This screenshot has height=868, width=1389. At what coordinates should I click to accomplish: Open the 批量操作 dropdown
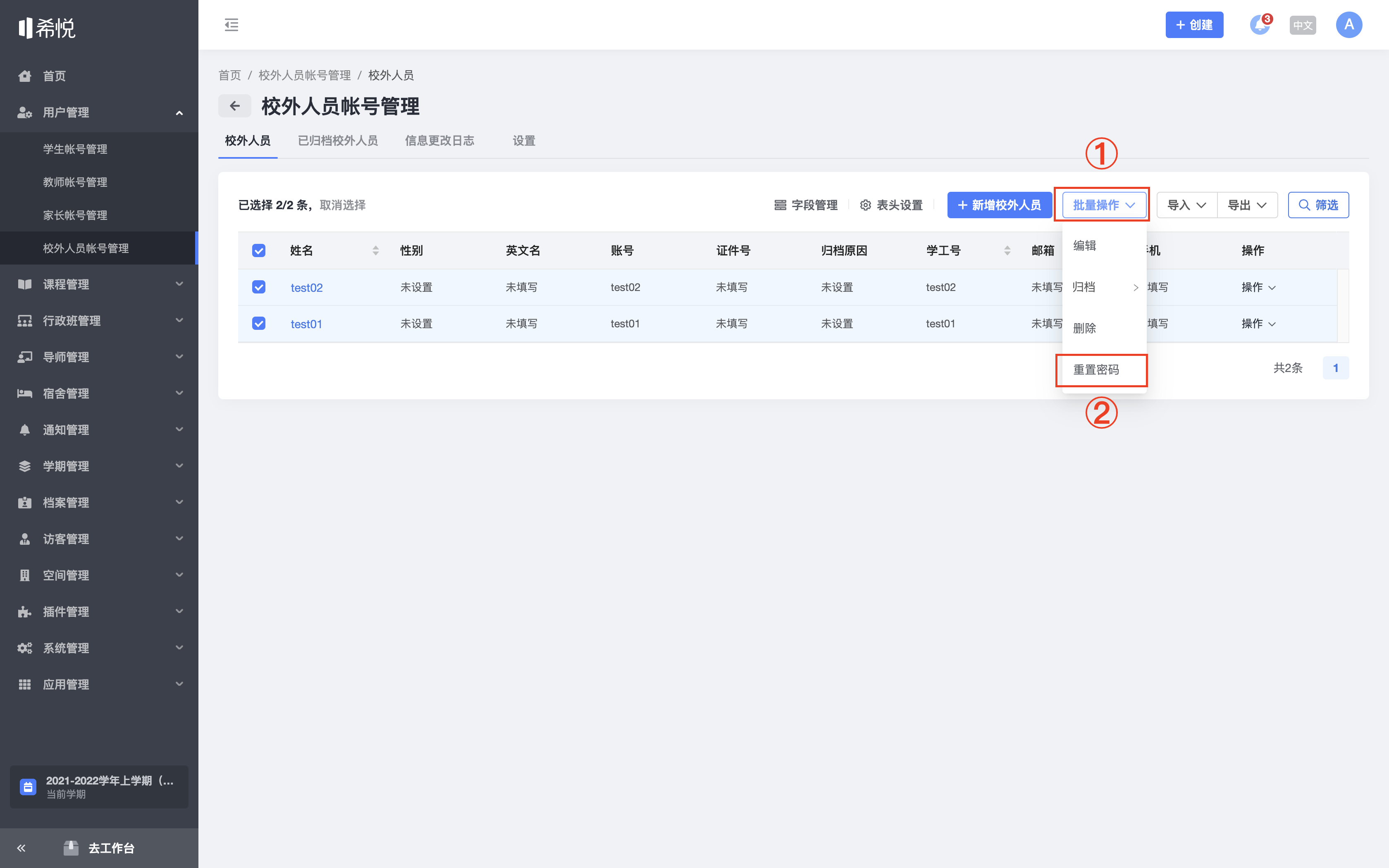coord(1104,205)
